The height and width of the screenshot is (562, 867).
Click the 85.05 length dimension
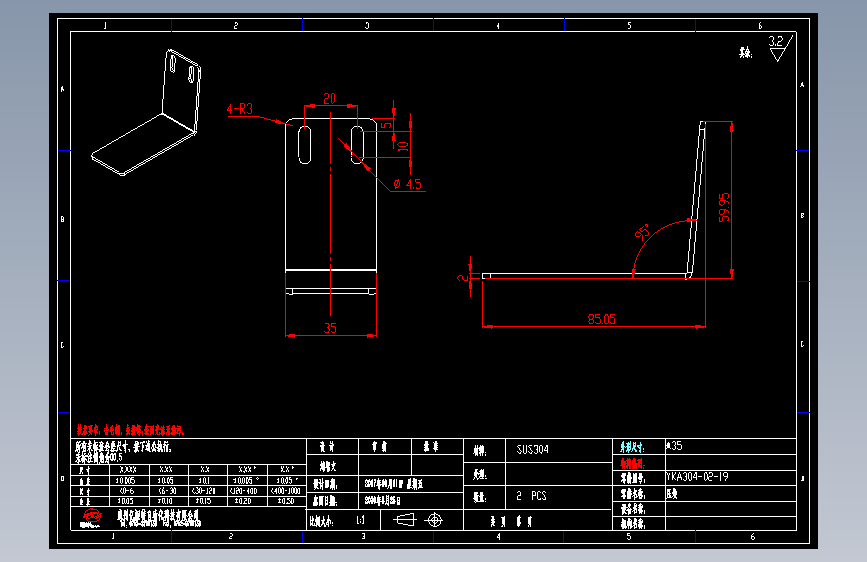coord(602,319)
